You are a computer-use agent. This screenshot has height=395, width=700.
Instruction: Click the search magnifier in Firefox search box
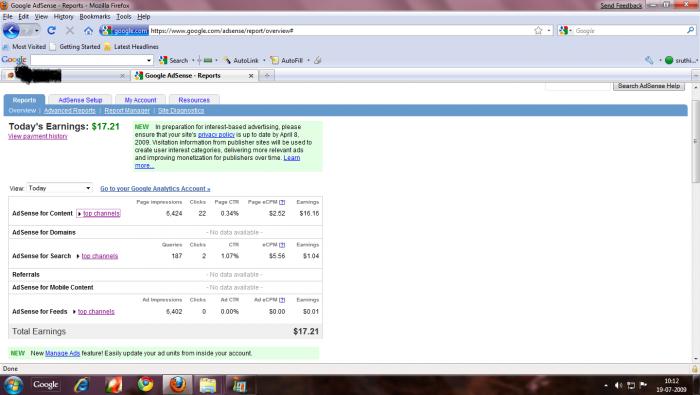point(691,30)
